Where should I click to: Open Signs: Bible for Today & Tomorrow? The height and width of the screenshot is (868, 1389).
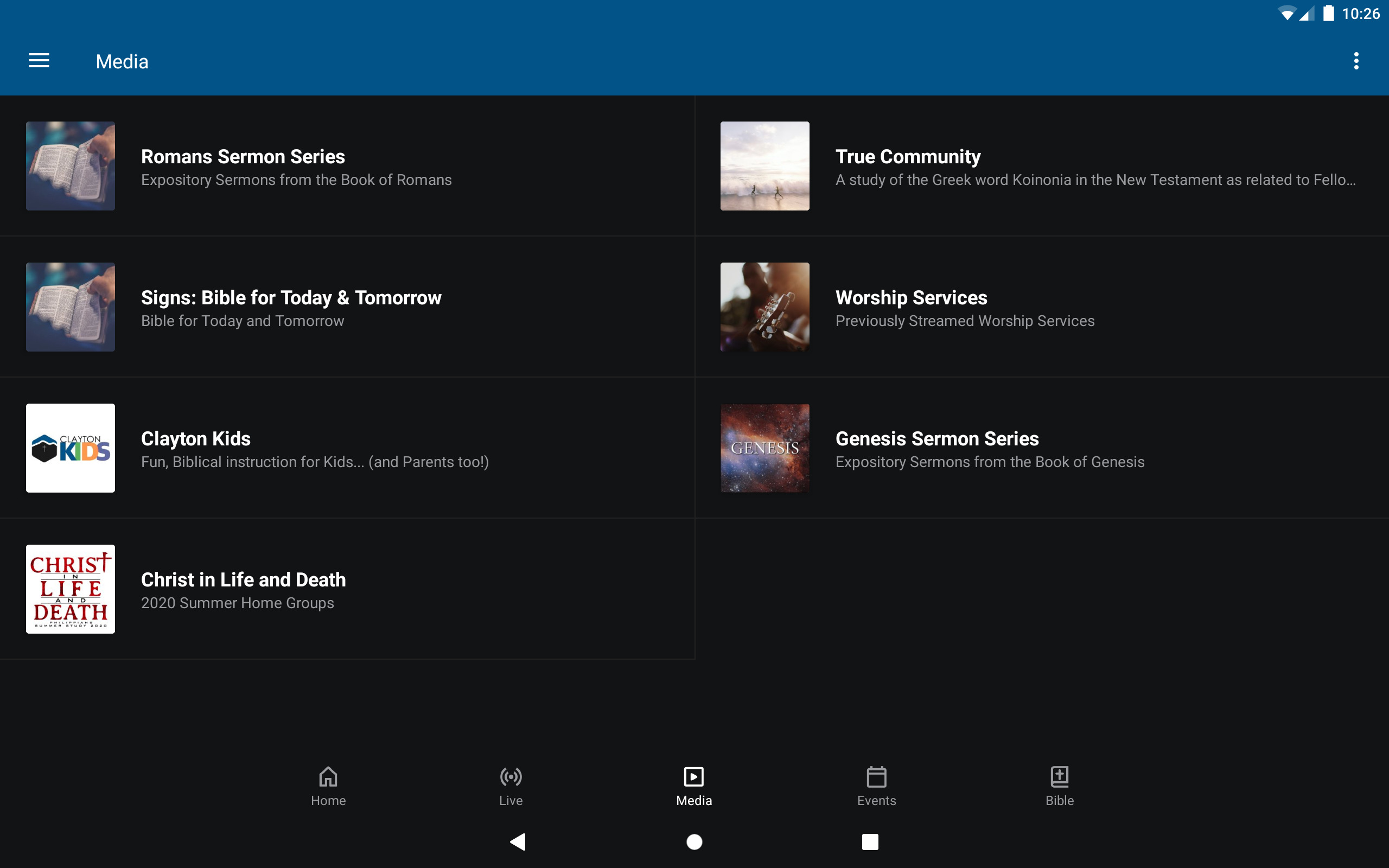click(345, 307)
